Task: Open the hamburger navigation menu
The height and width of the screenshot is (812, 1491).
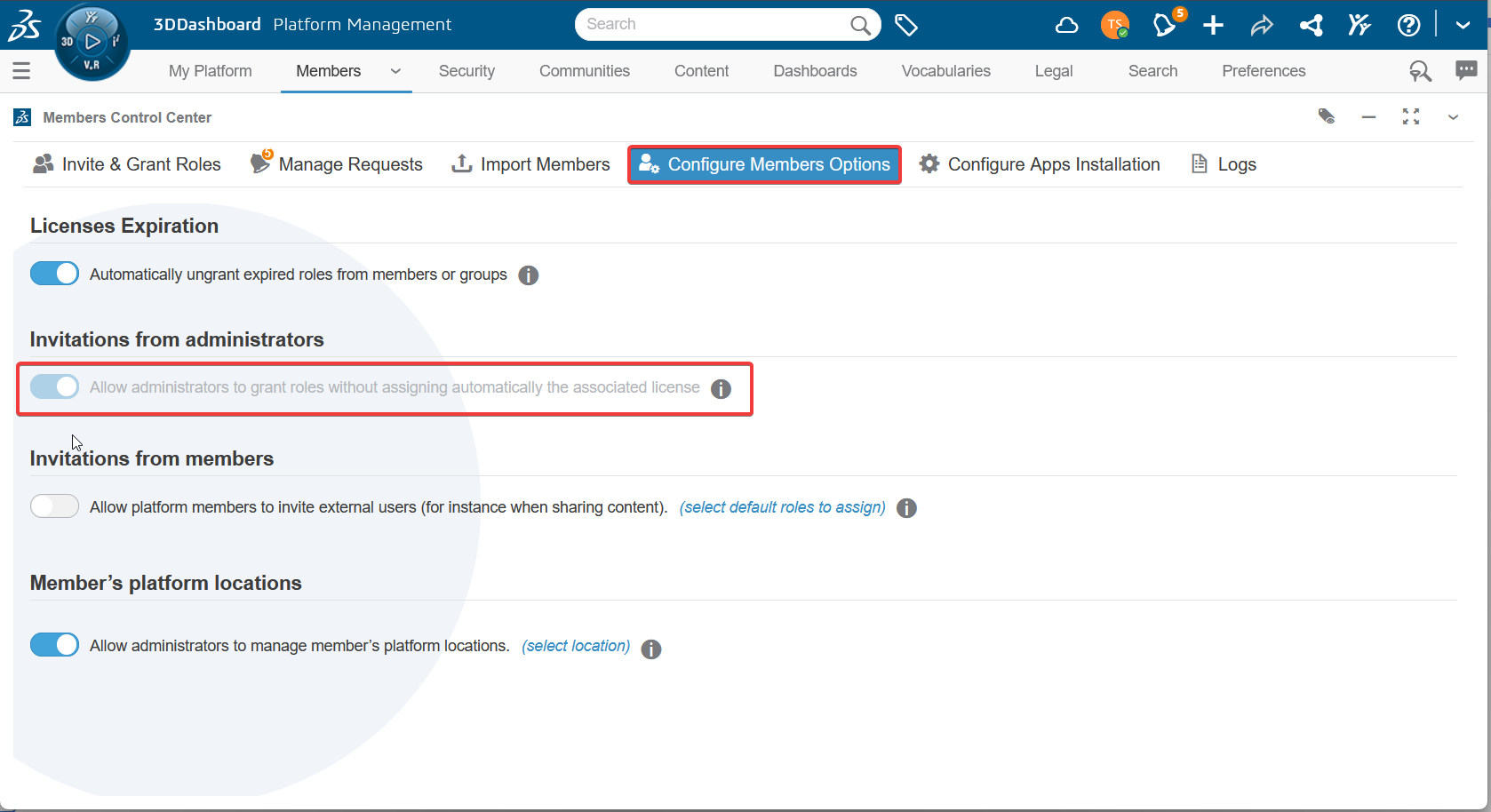Action: click(x=21, y=71)
